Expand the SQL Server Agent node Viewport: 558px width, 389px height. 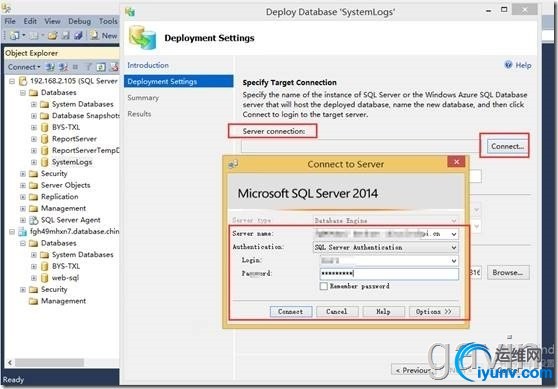pos(23,220)
